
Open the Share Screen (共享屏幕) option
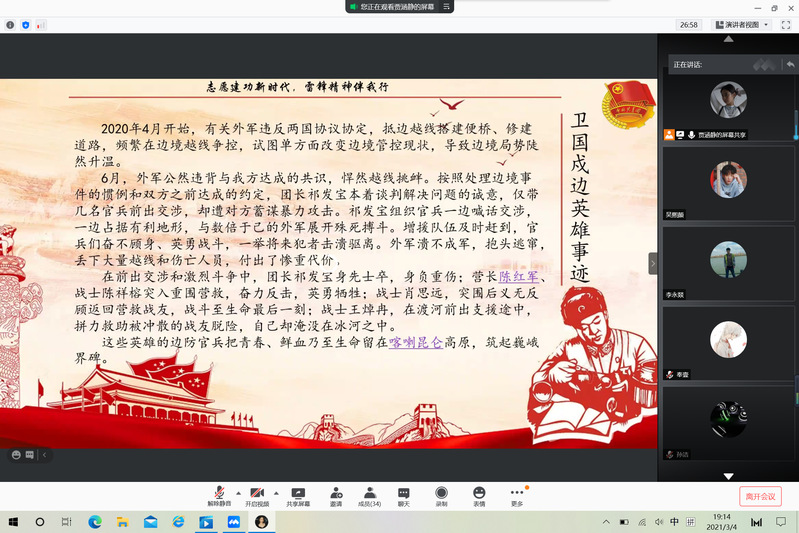click(x=297, y=494)
